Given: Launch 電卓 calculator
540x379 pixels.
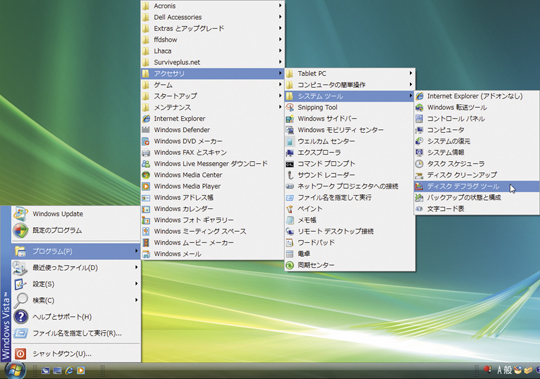Looking at the screenshot, I should coord(350,254).
